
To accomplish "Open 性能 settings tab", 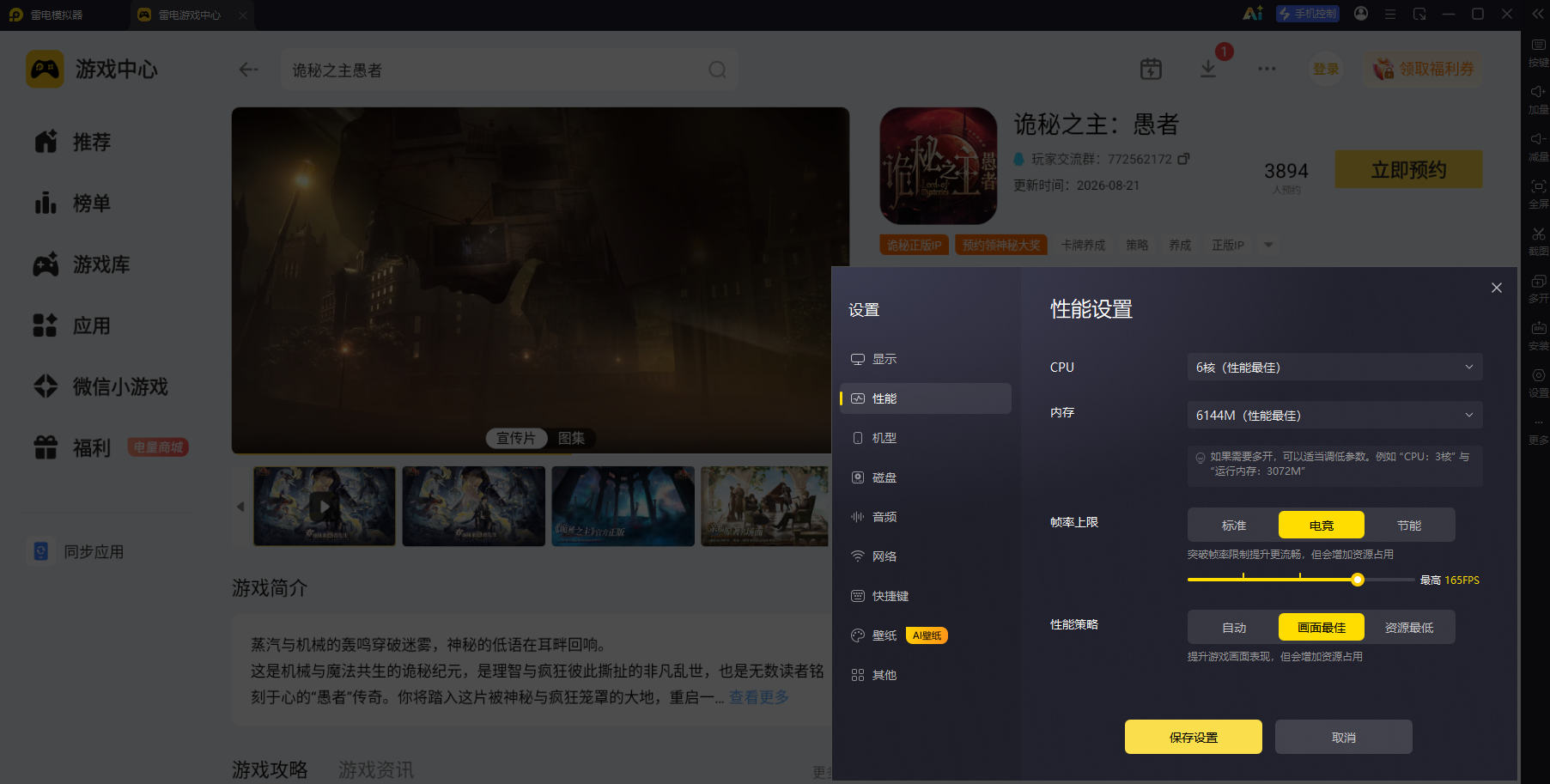I will point(926,398).
